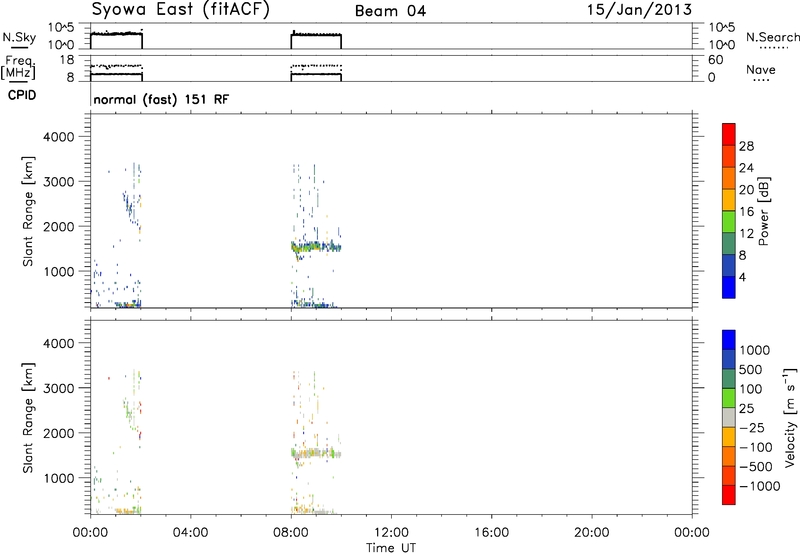Pick the red top segment of power colorbar
Viewport: 800px width, 554px height.
click(x=729, y=135)
